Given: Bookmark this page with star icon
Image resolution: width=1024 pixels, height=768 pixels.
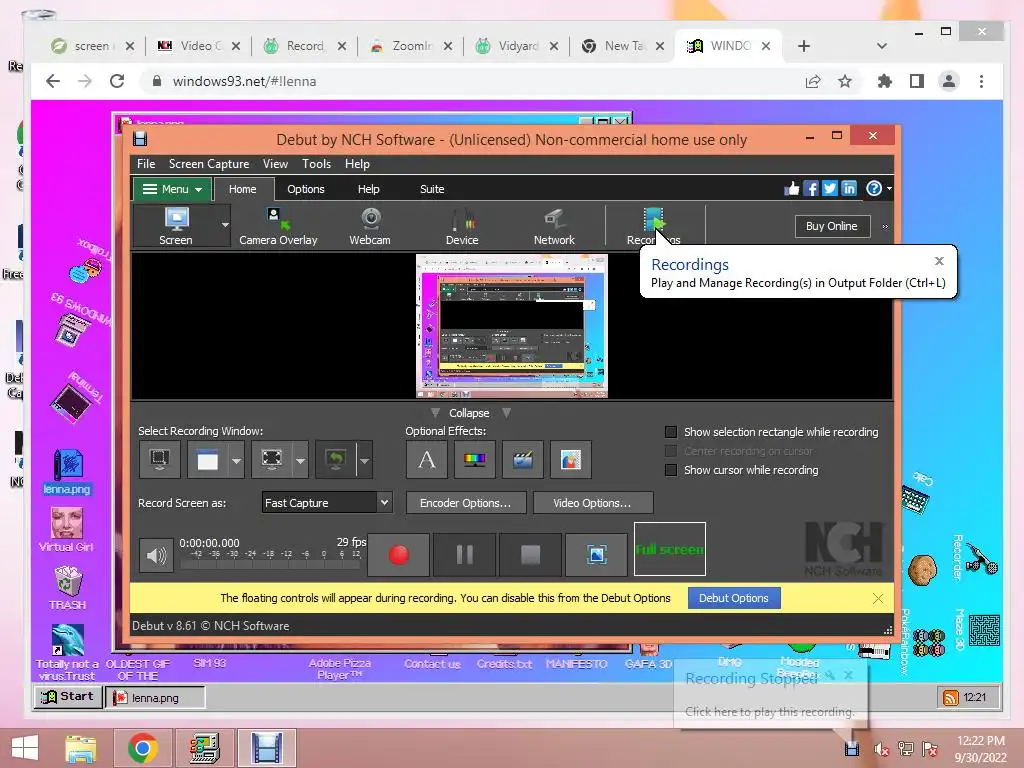Looking at the screenshot, I should pyautogui.click(x=845, y=81).
